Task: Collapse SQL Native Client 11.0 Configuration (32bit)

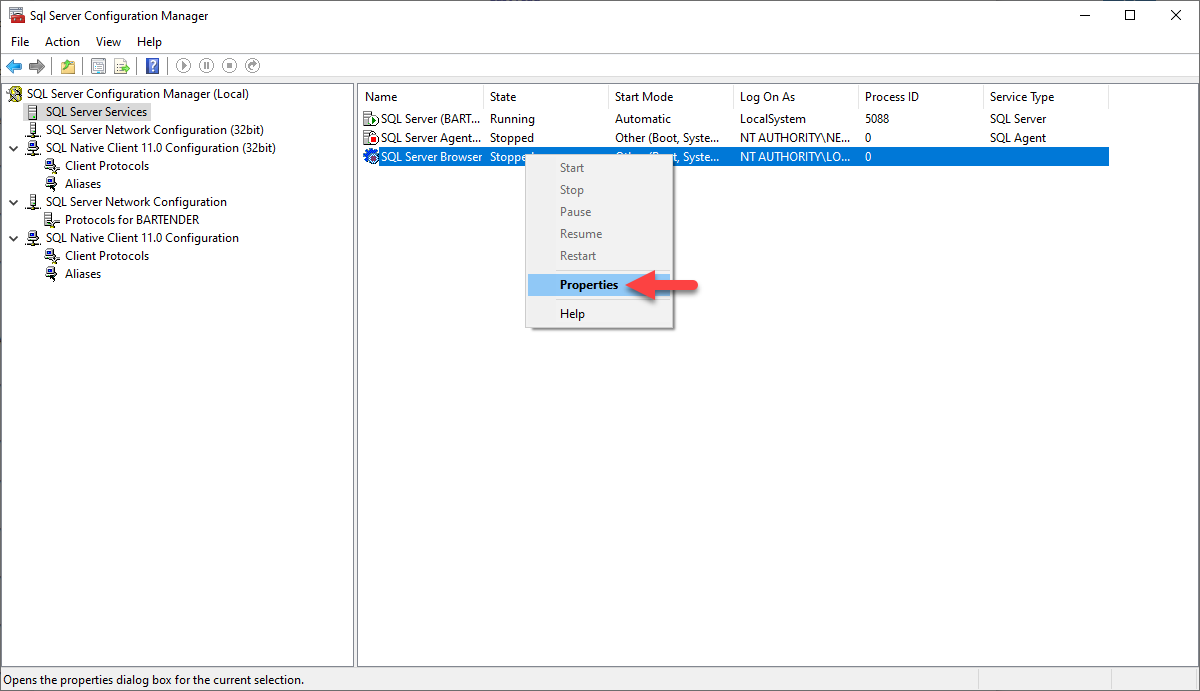Action: (x=14, y=148)
